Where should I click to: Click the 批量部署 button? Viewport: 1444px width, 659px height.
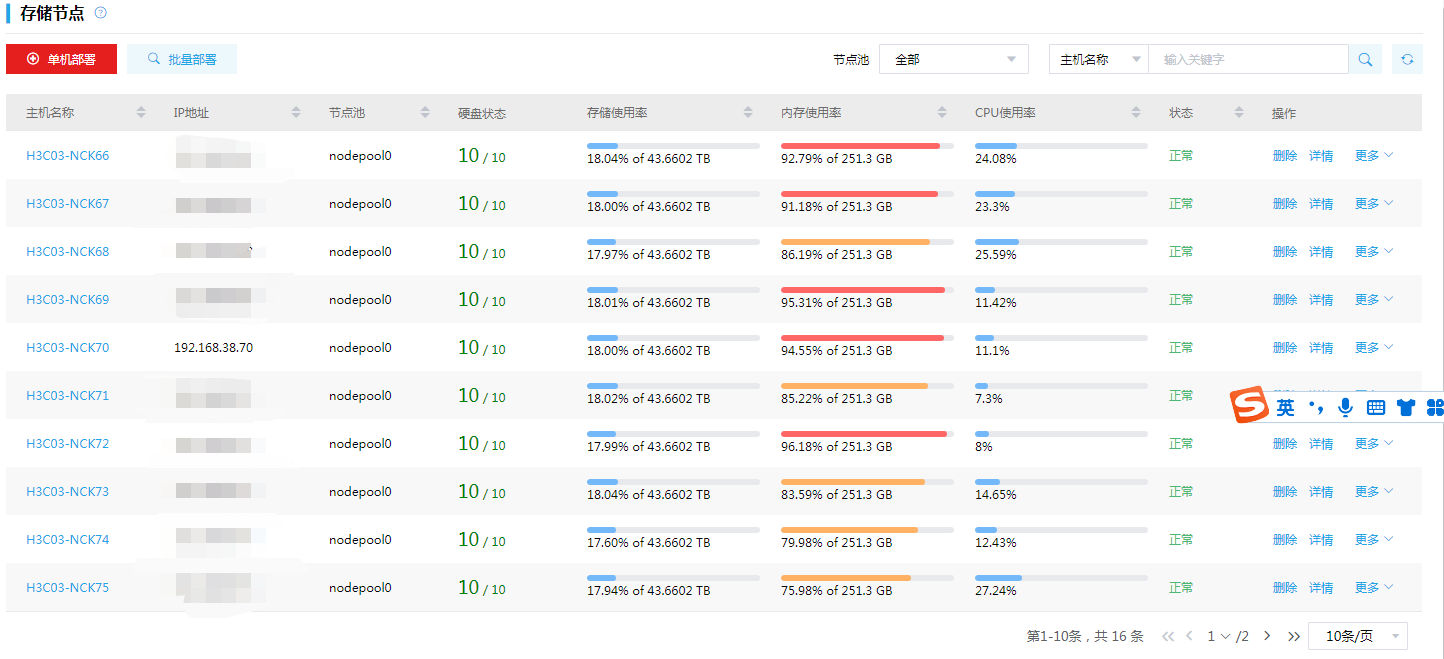point(182,60)
